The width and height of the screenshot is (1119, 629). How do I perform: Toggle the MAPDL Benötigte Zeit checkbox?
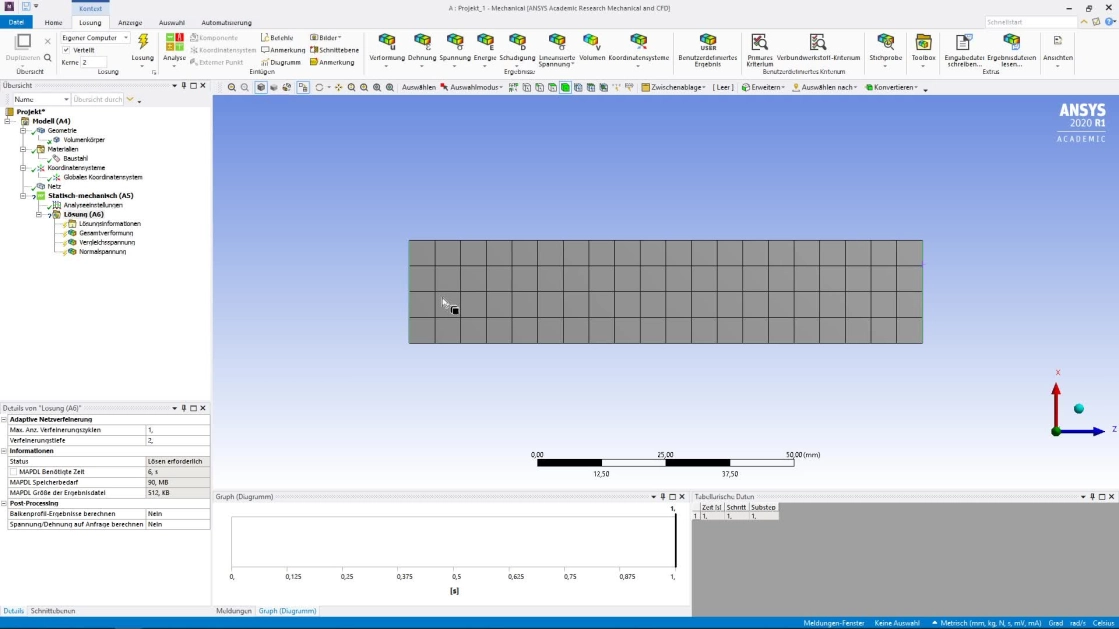[14, 472]
